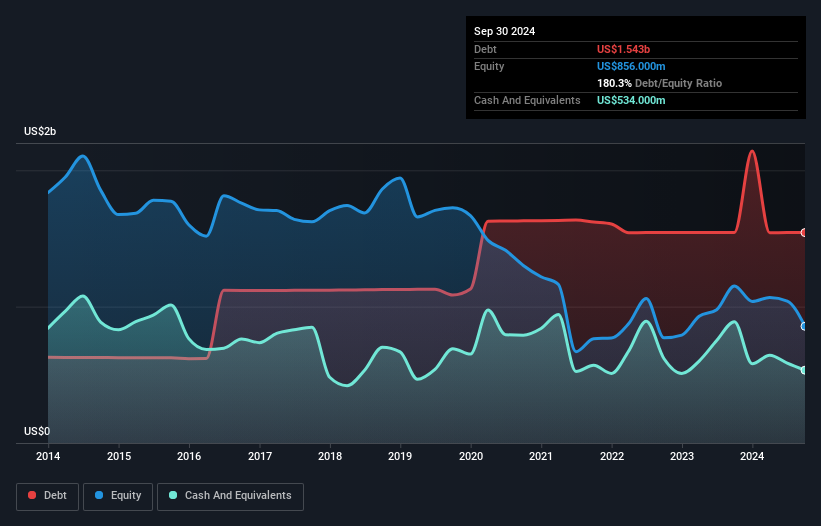821x526 pixels.
Task: Click the 180.3% Debt/Equity Ratio text
Action: click(x=659, y=83)
